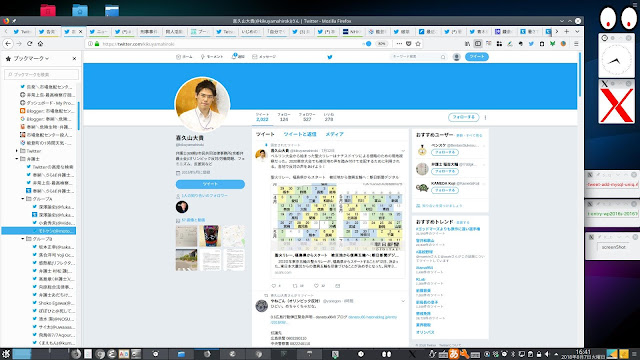Switch to メディア tab
The height and width of the screenshot is (360, 640).
334,134
